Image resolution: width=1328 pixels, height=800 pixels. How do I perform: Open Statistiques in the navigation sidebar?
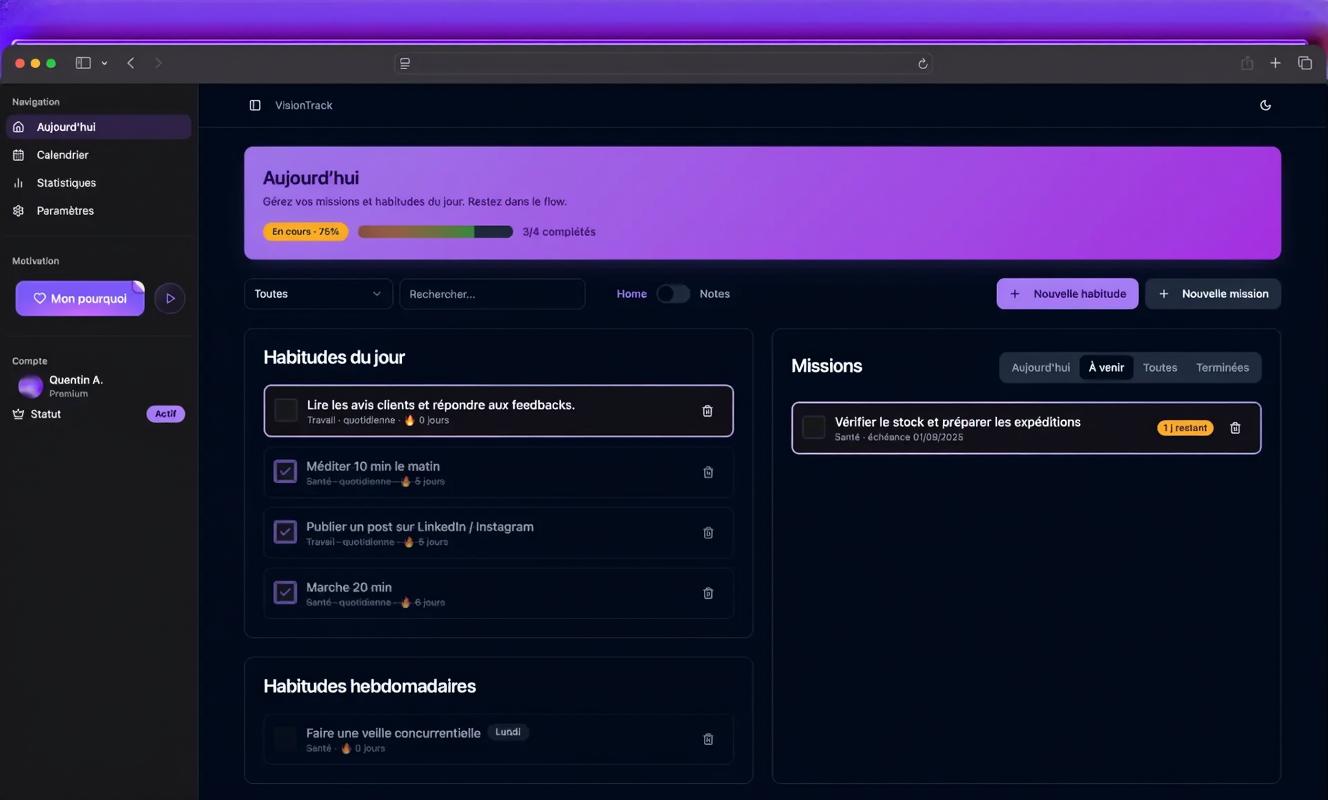66,183
